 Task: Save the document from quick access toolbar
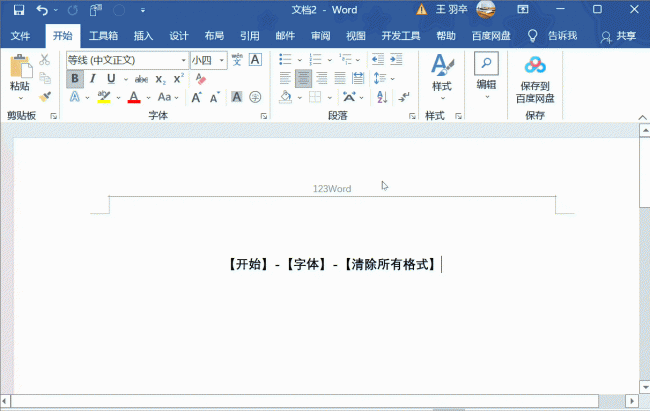click(x=19, y=10)
